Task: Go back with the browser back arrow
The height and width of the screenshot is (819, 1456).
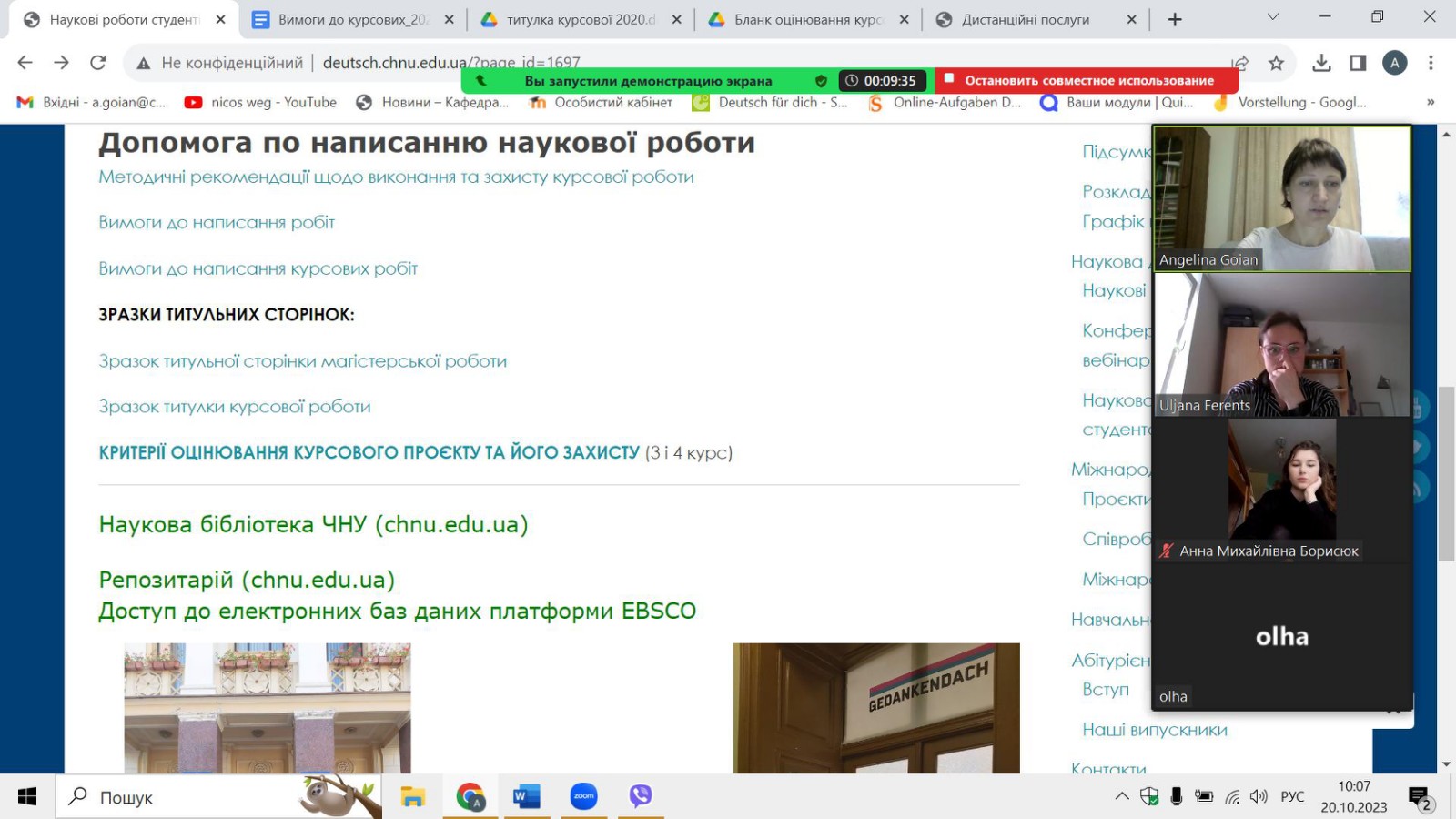Action: click(x=25, y=63)
